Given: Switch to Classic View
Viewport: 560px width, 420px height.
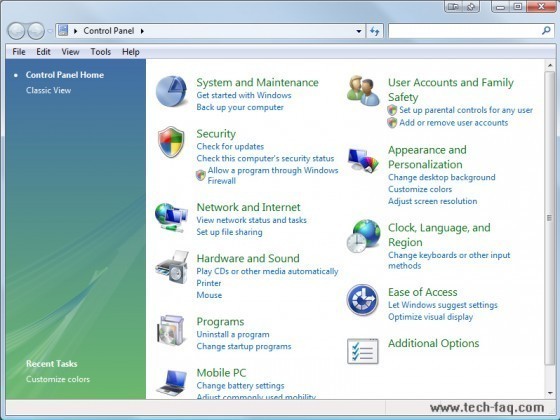Looking at the screenshot, I should tap(48, 90).
